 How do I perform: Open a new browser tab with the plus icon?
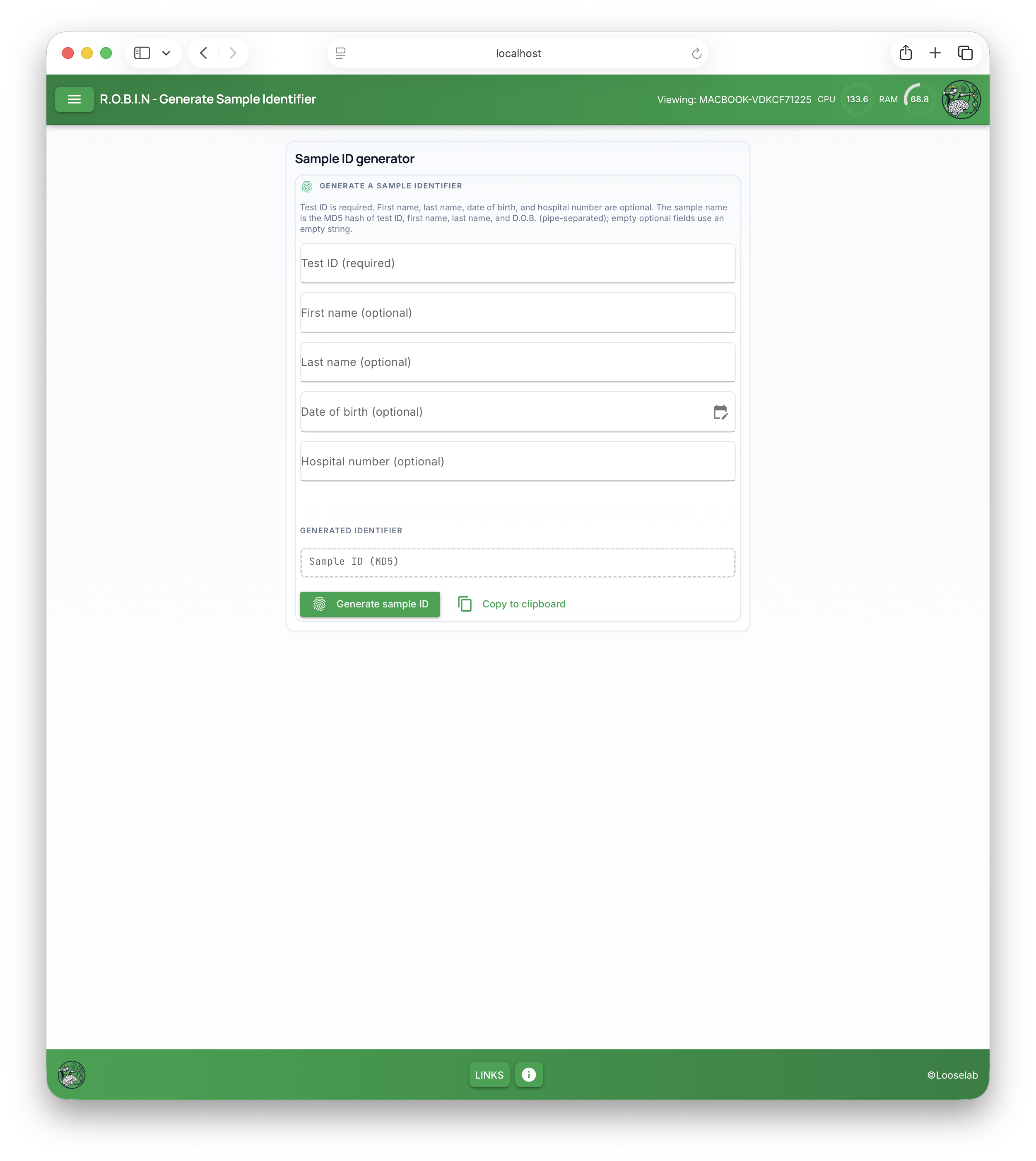click(x=935, y=52)
